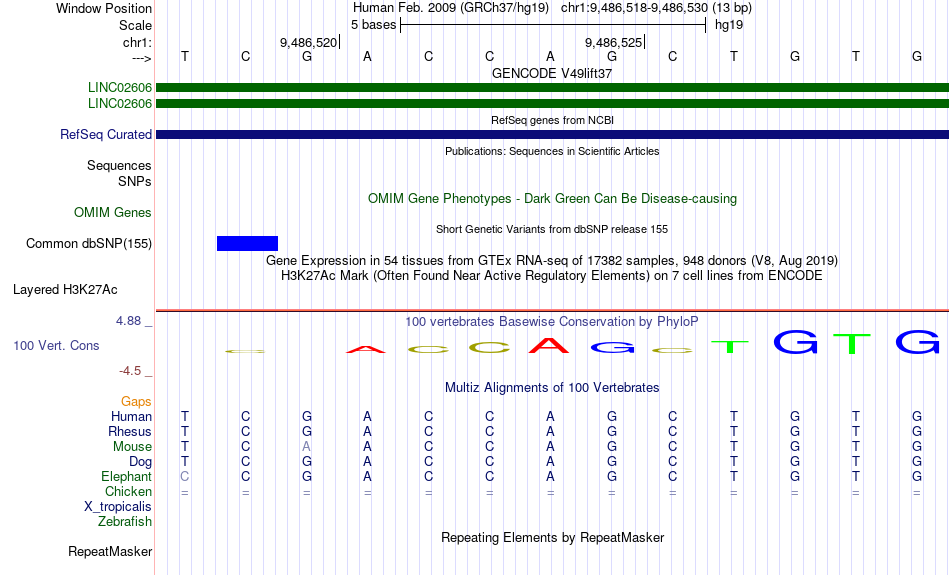Click the Layered H3K27Ac label
This screenshot has height=575, width=950.
65,290
